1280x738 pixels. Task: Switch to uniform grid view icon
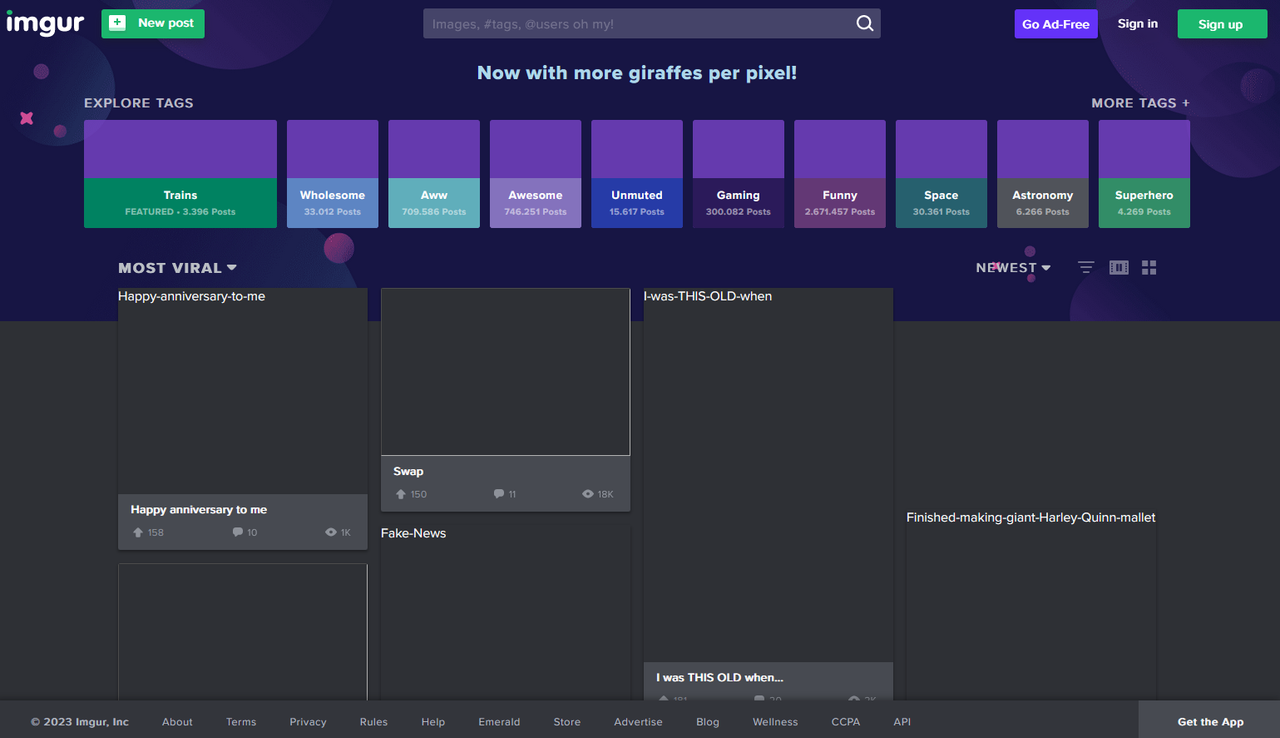[x=1149, y=268]
